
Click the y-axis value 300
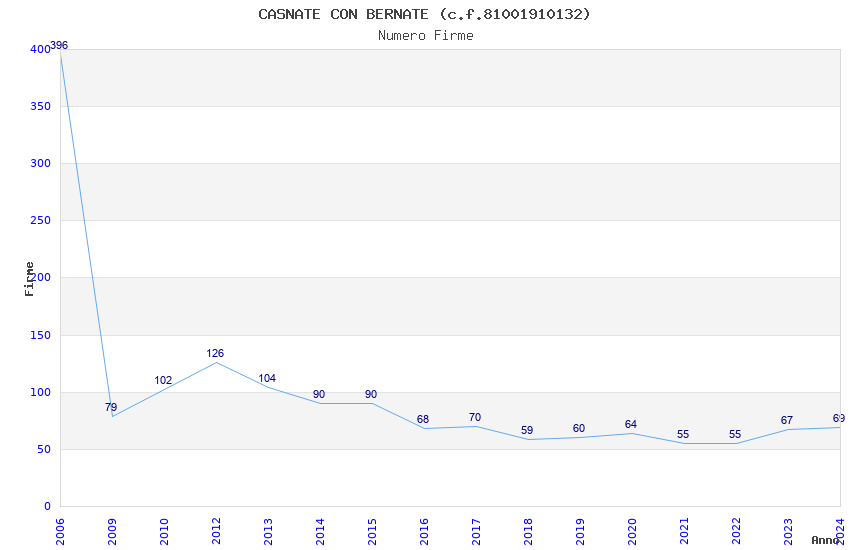tap(40, 163)
